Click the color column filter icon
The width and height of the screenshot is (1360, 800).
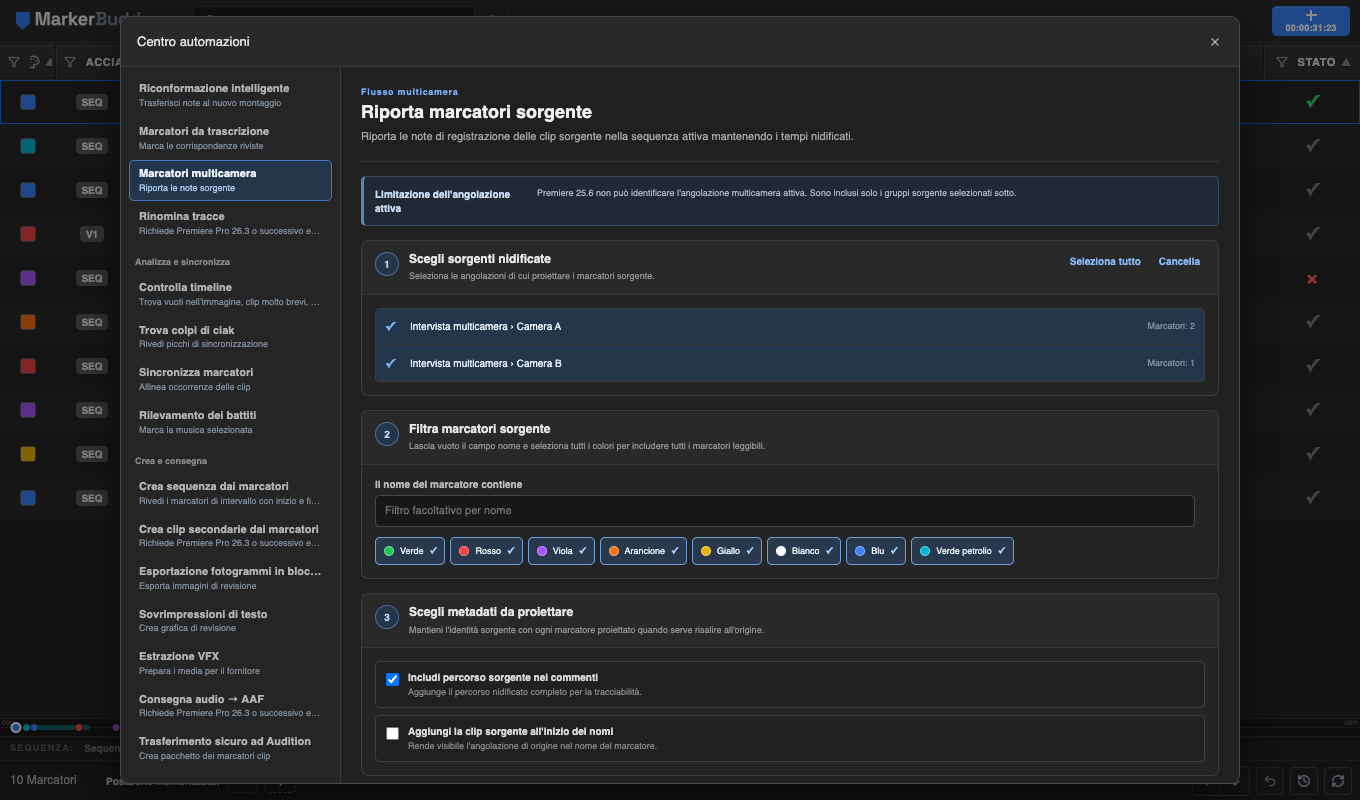[14, 62]
